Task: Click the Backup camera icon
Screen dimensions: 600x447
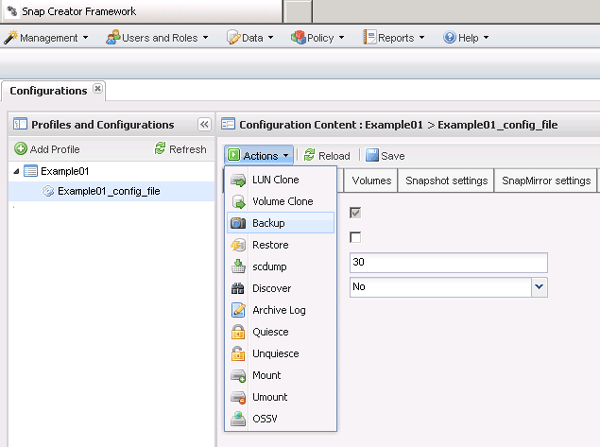Action: point(238,223)
